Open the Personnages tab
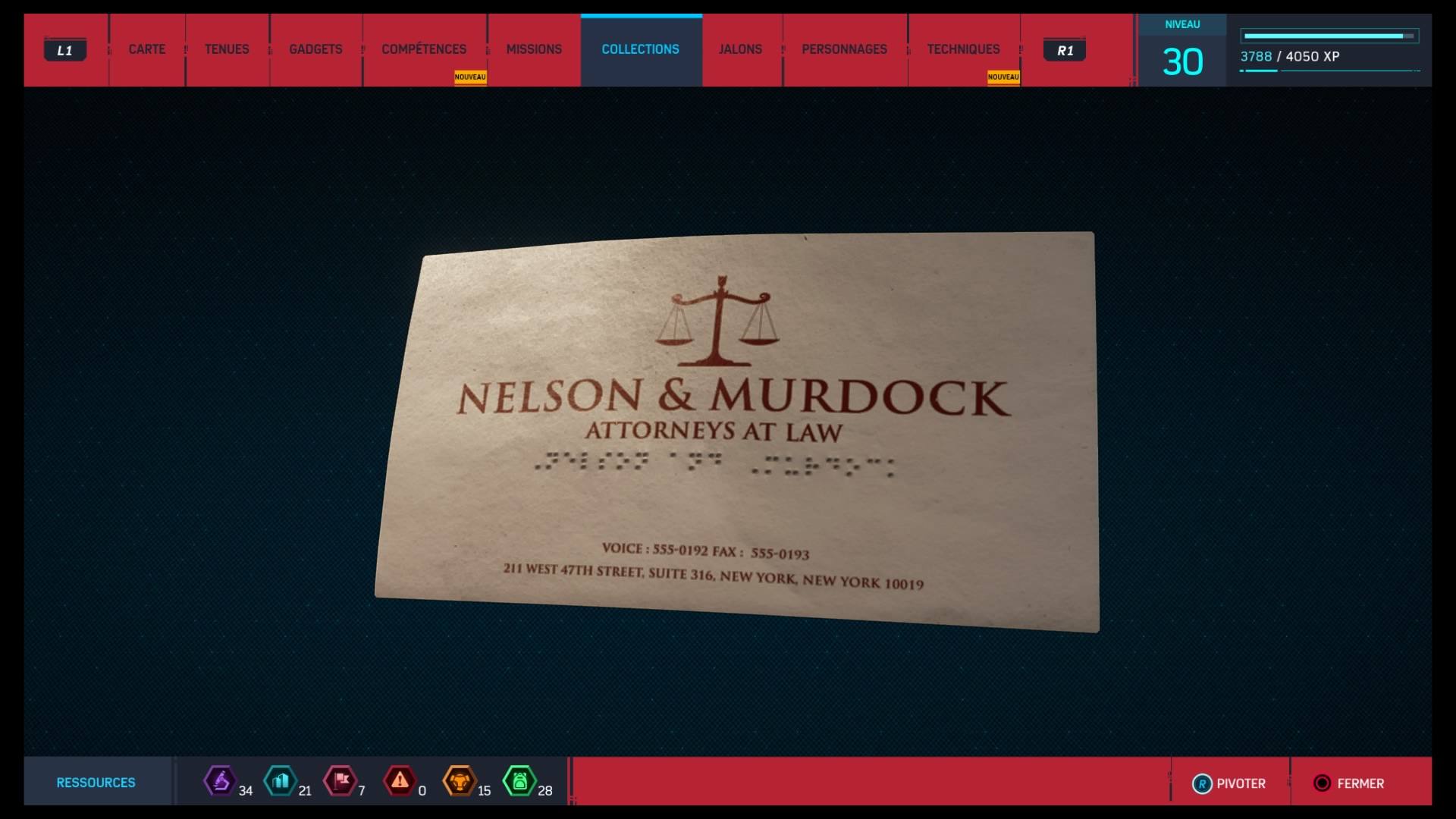 click(x=844, y=49)
